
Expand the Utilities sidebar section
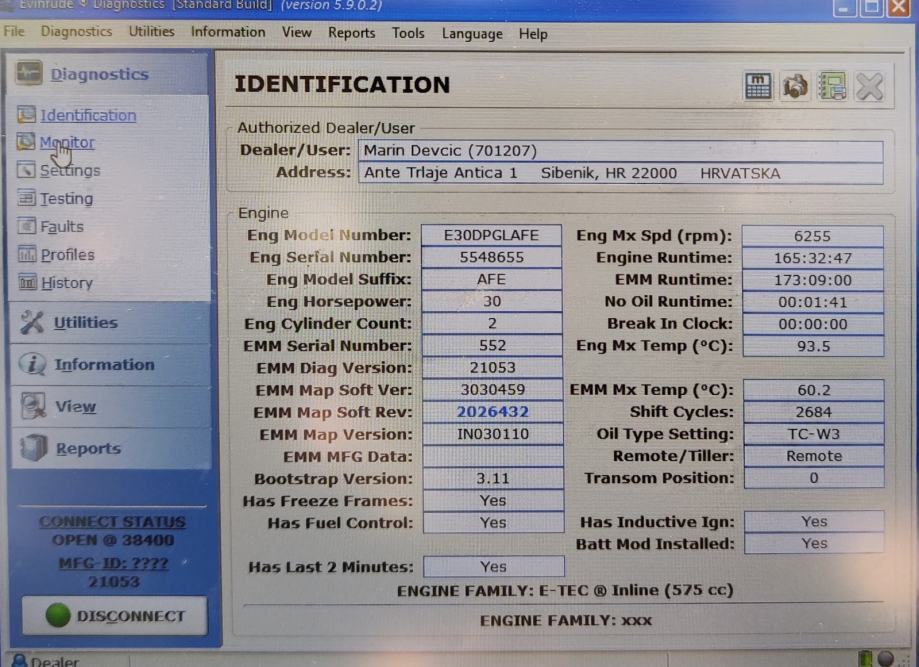(85, 323)
